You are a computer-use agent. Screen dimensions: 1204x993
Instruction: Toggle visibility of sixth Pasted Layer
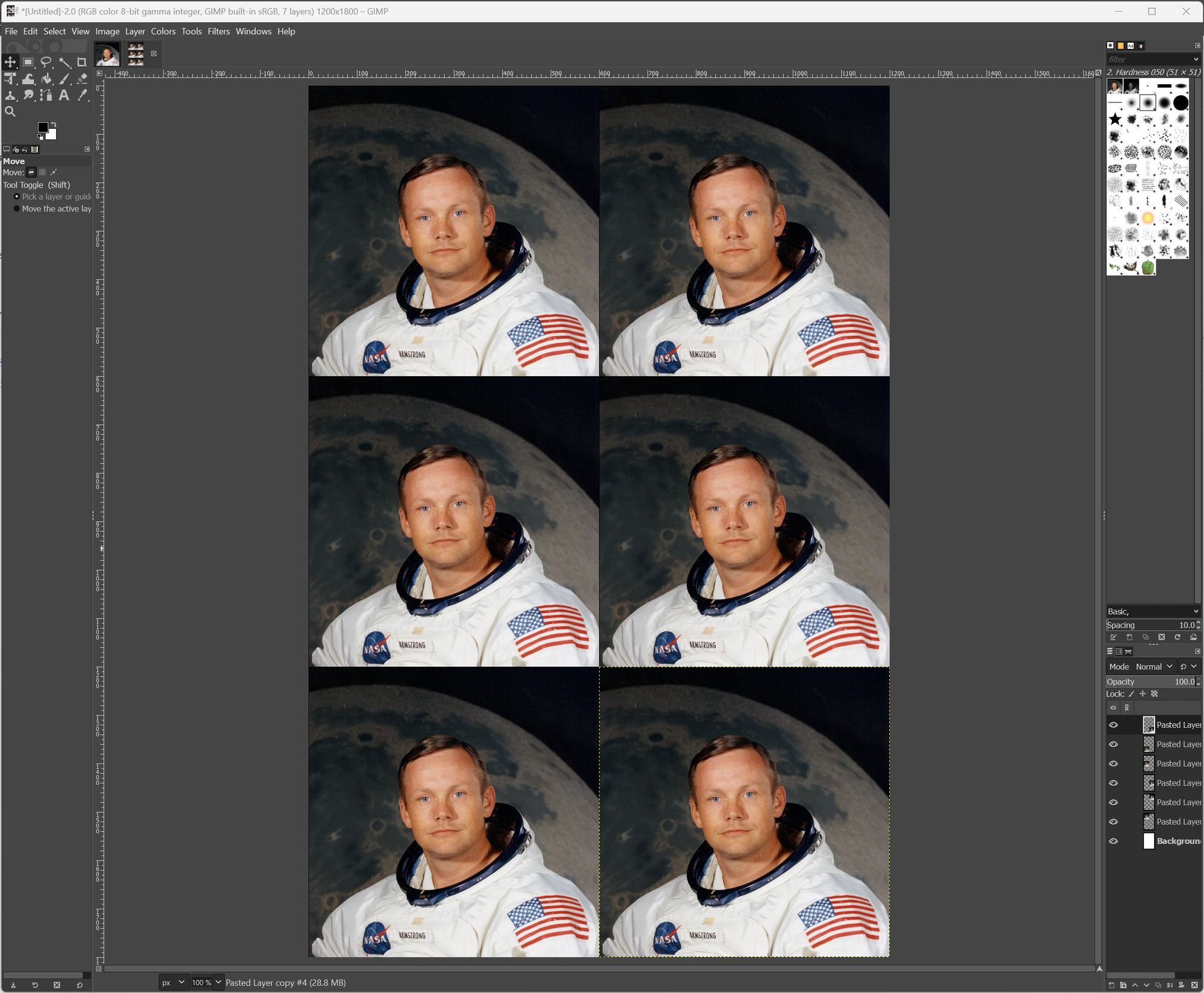tap(1114, 821)
